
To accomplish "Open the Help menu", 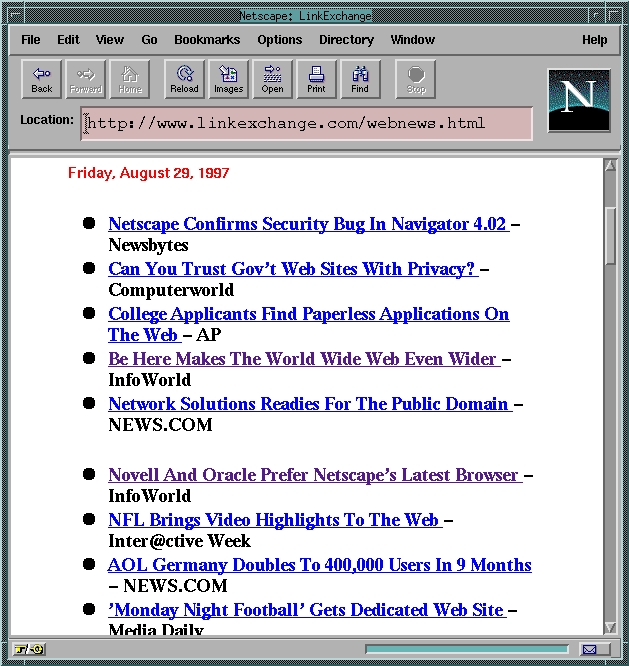I will (x=594, y=40).
